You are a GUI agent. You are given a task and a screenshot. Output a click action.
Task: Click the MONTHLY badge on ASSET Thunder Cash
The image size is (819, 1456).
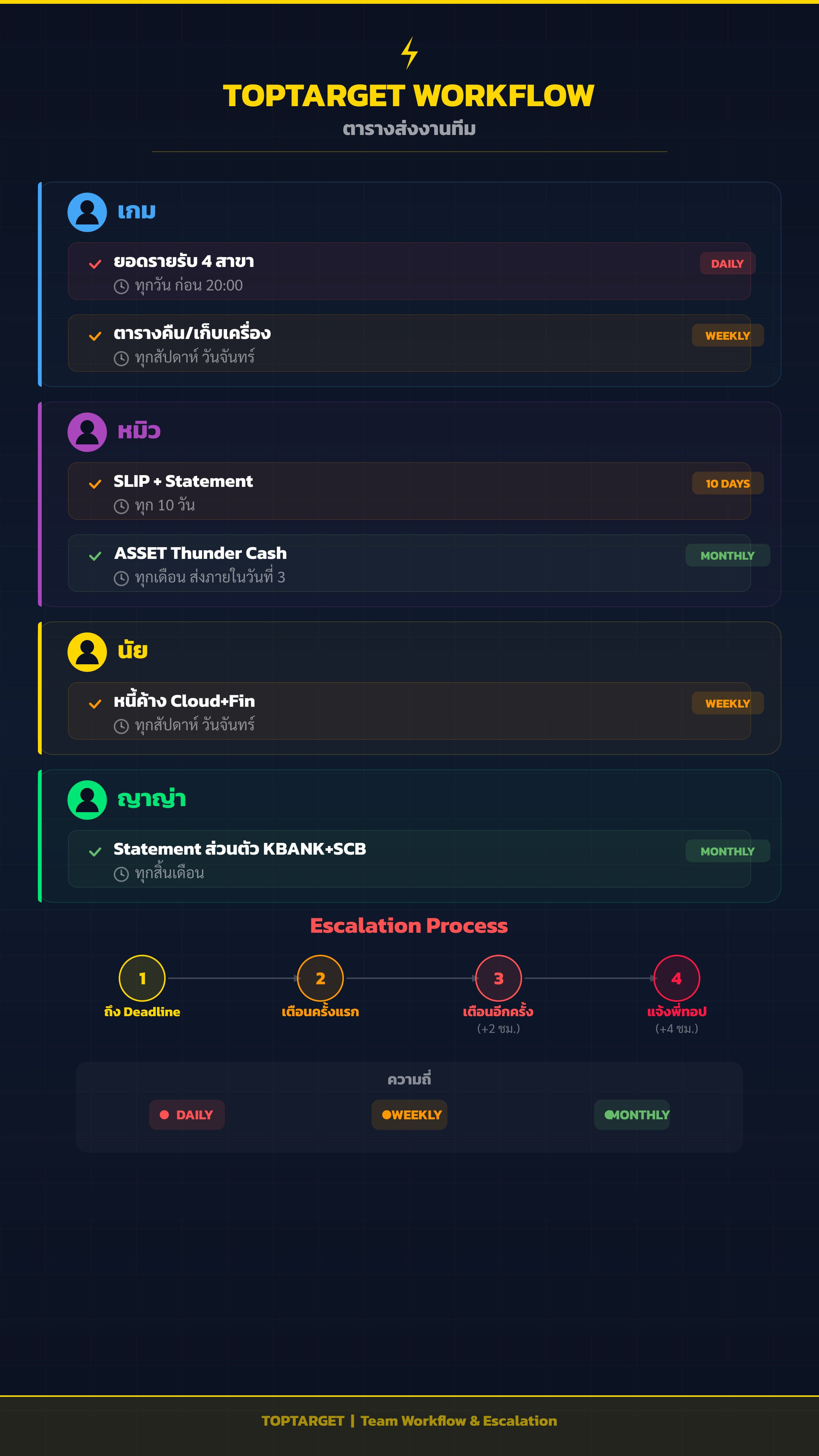pos(727,555)
